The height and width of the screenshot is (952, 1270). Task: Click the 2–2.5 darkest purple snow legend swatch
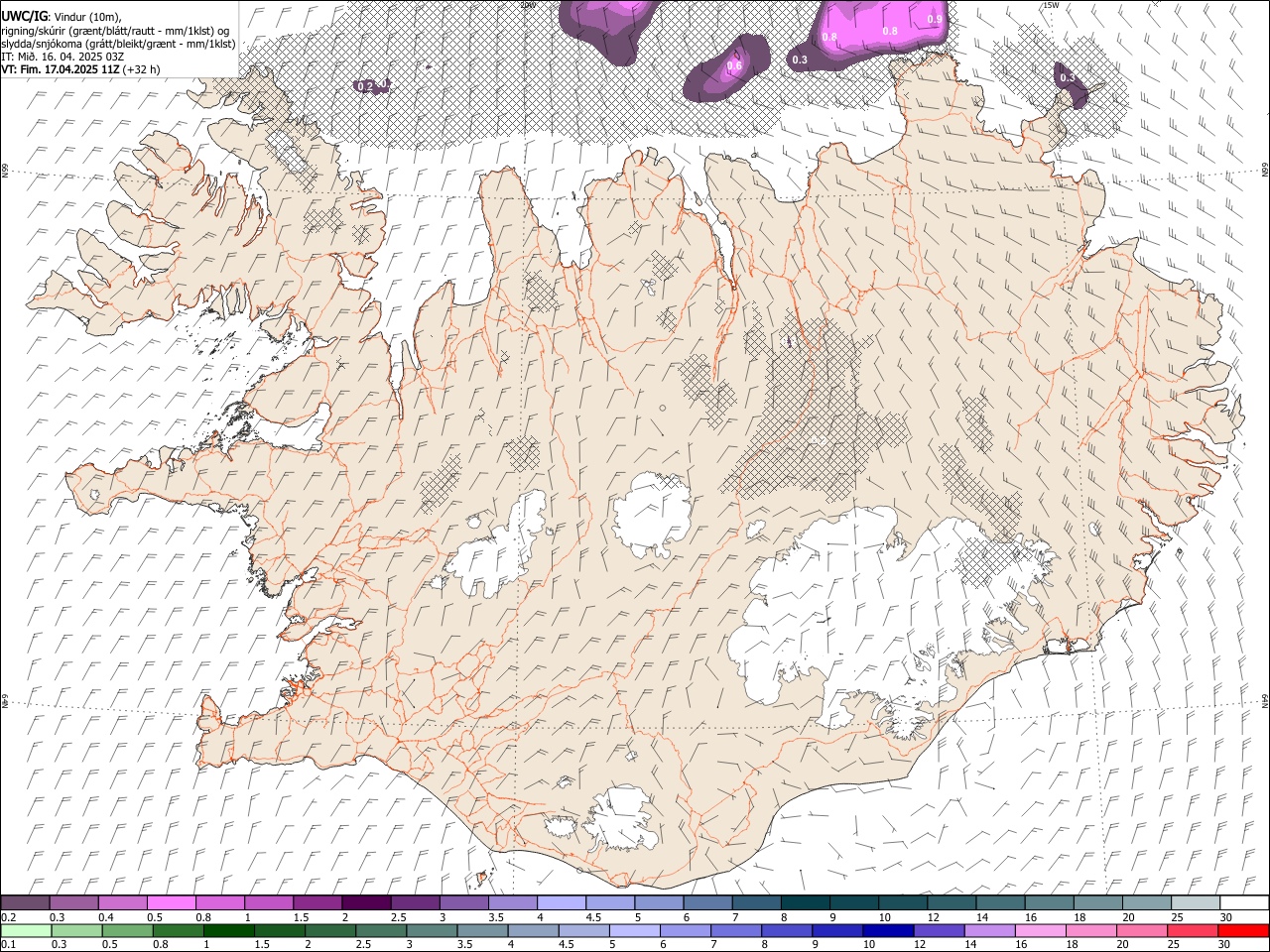[x=365, y=903]
